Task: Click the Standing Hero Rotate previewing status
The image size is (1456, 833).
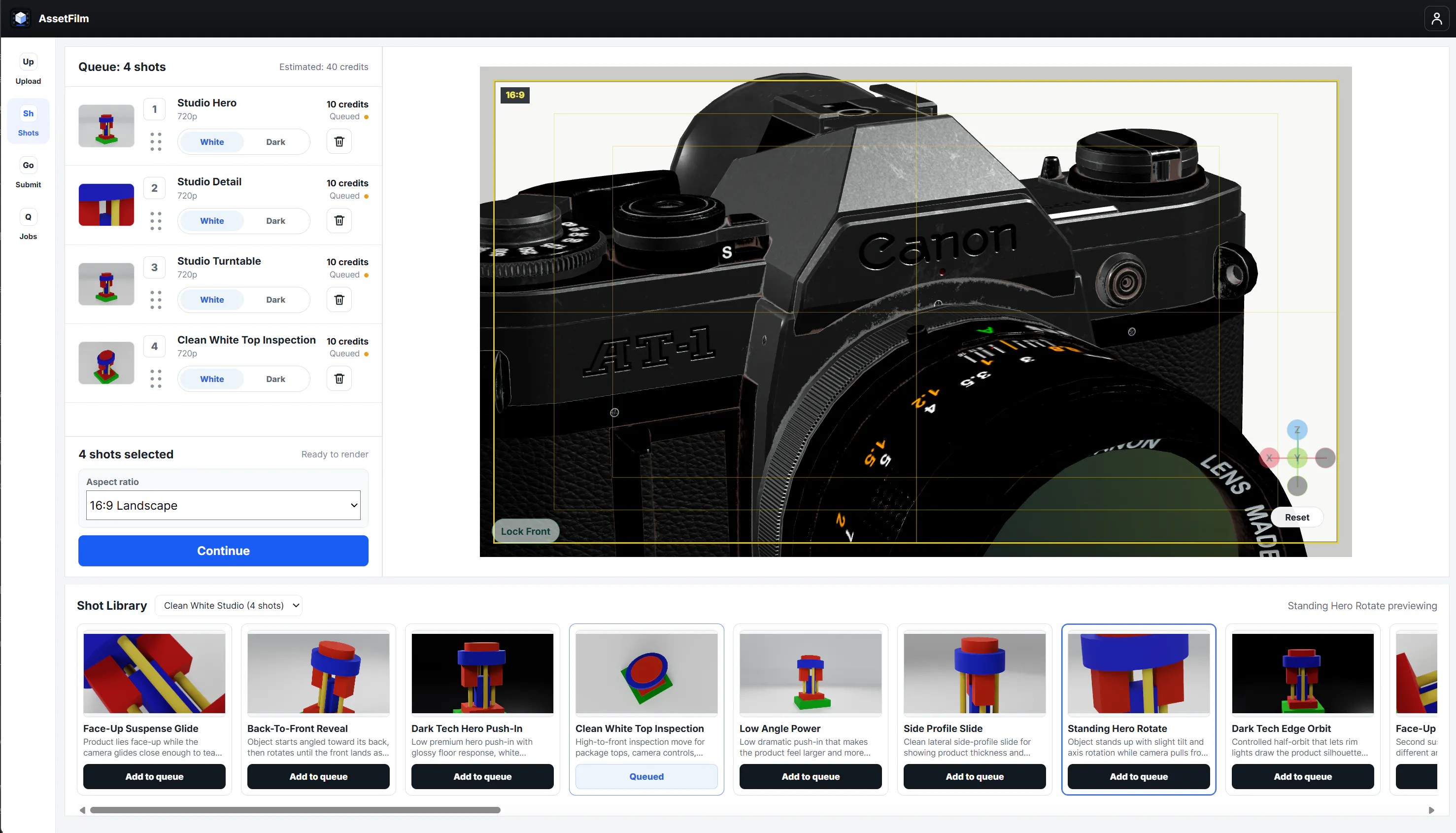Action: (1361, 605)
